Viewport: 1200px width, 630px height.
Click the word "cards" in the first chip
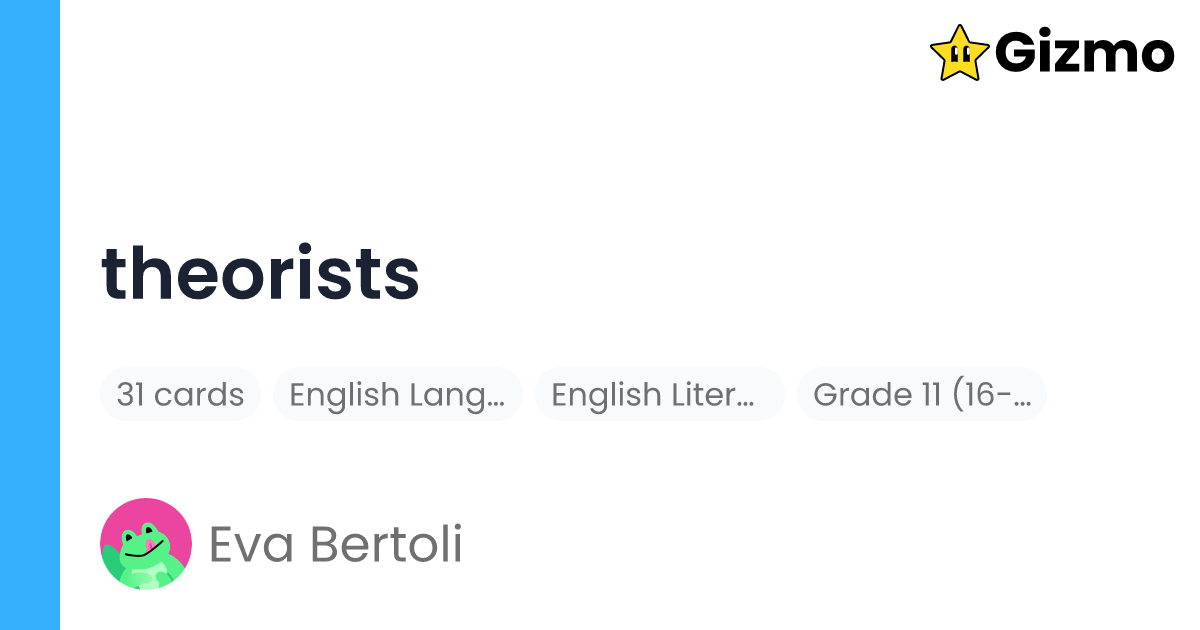199,394
